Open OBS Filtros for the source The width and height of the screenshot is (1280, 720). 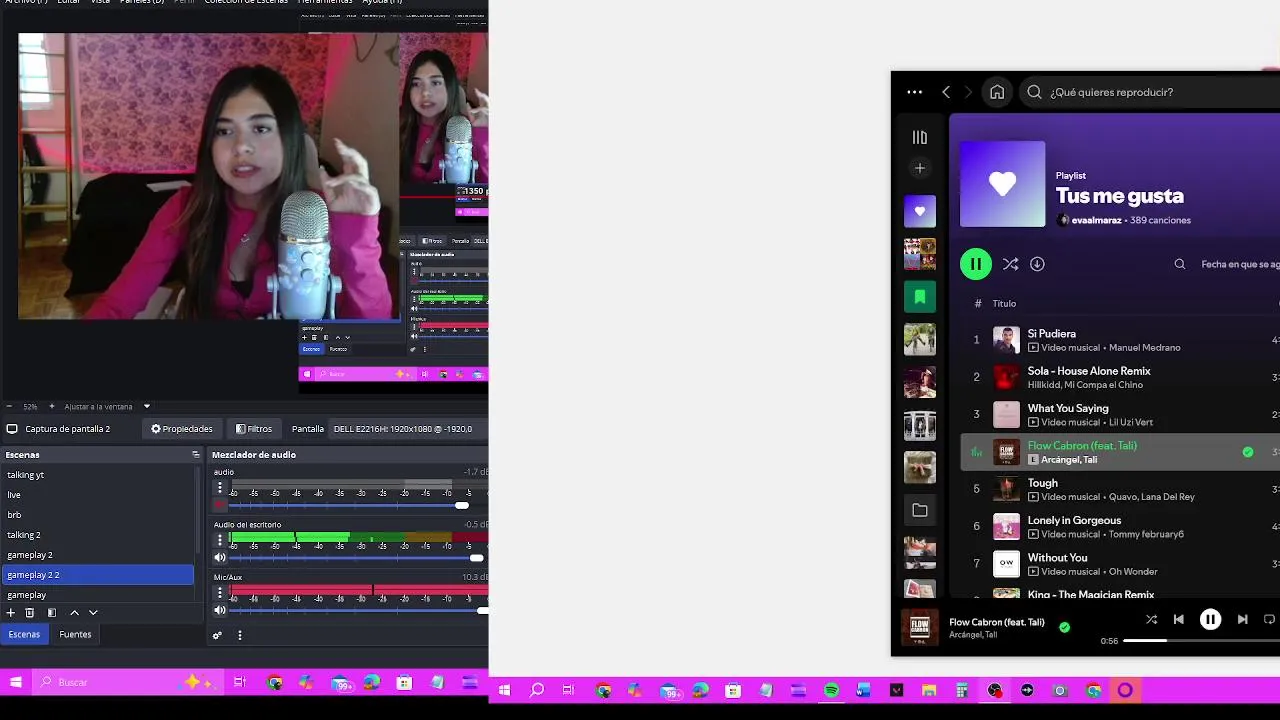254,429
